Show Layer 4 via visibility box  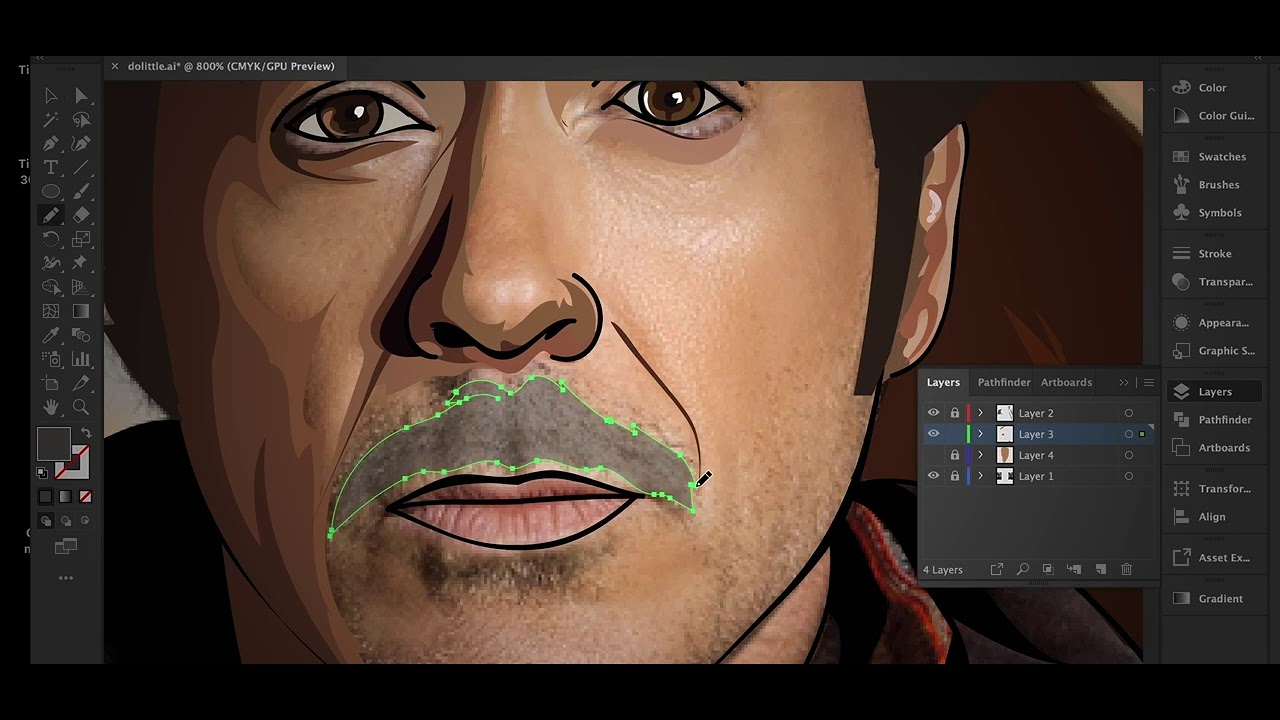[x=933, y=455]
